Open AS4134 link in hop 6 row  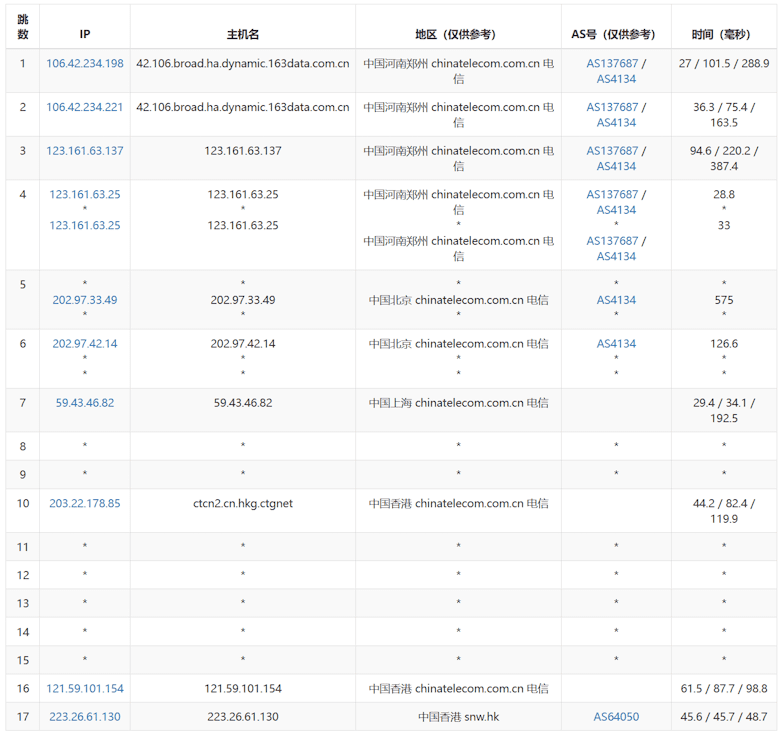(x=616, y=344)
